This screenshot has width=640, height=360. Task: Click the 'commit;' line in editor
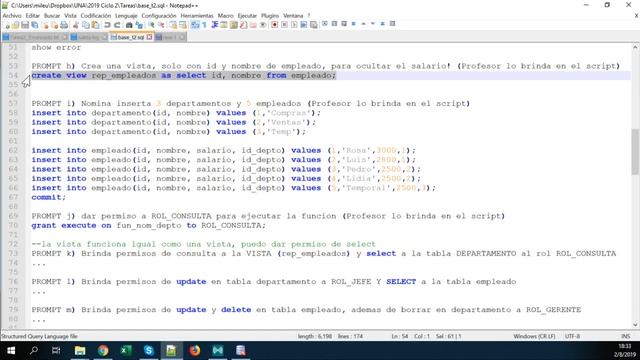pos(48,197)
